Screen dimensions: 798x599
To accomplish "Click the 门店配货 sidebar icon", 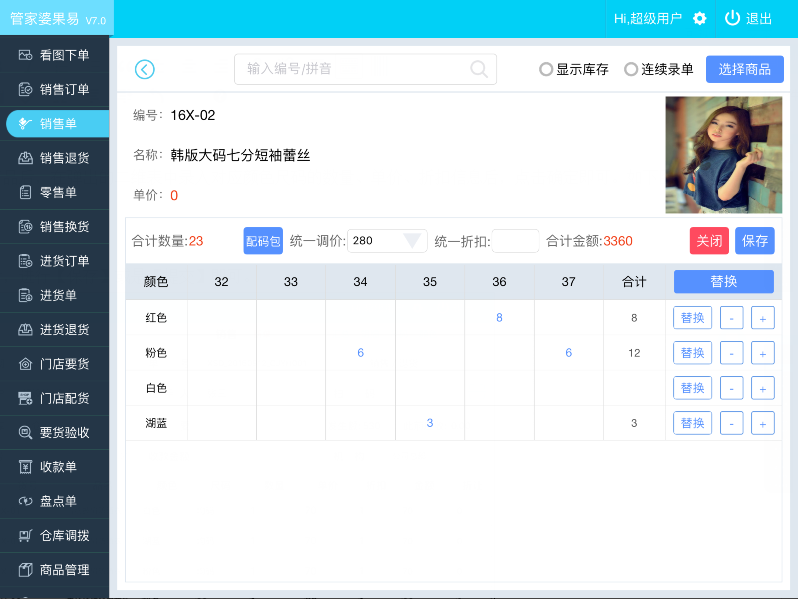I will pyautogui.click(x=25, y=398).
